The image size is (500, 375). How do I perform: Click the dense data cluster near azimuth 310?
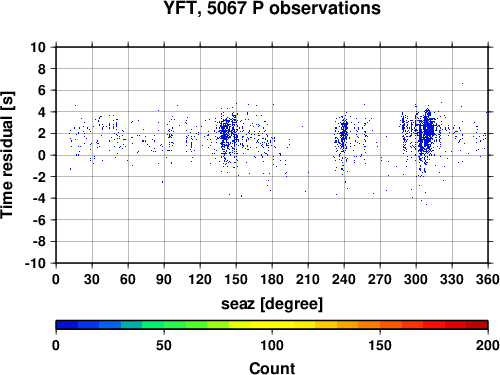click(x=427, y=132)
